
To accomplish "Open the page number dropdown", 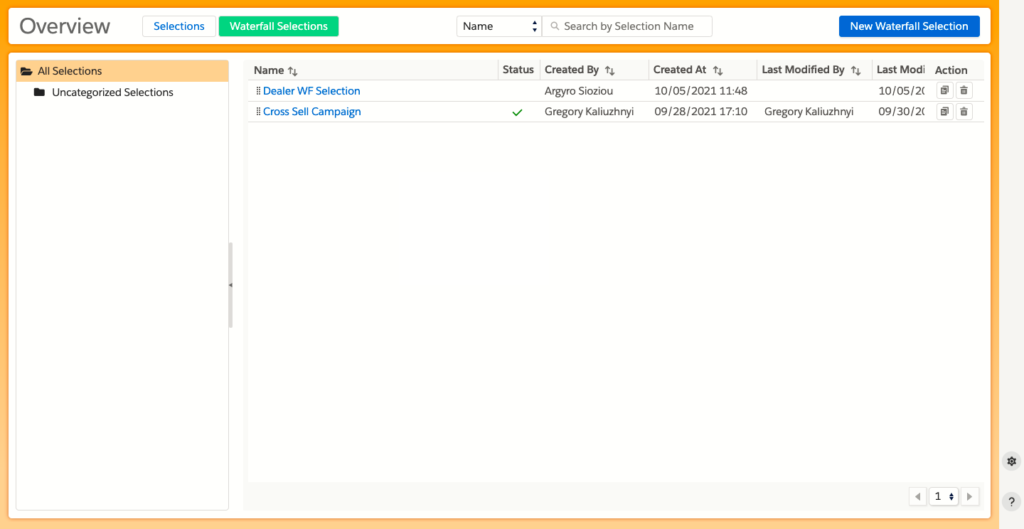I will [x=945, y=496].
